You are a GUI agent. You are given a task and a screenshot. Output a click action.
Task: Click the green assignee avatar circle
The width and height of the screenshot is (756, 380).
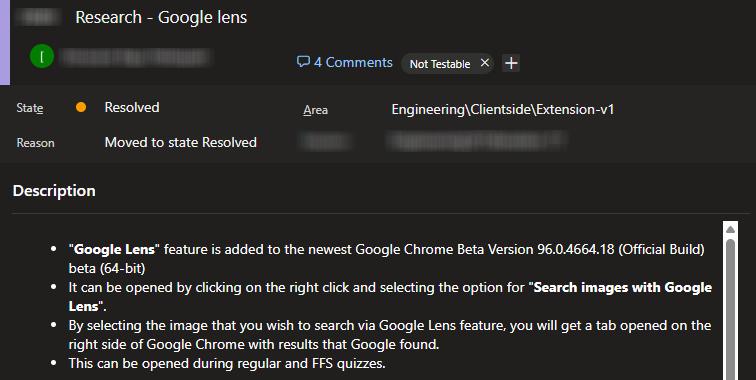tap(42, 56)
